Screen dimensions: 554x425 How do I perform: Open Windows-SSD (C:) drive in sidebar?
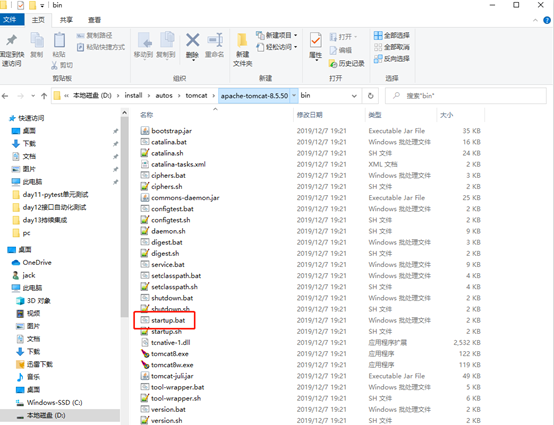coord(54,402)
